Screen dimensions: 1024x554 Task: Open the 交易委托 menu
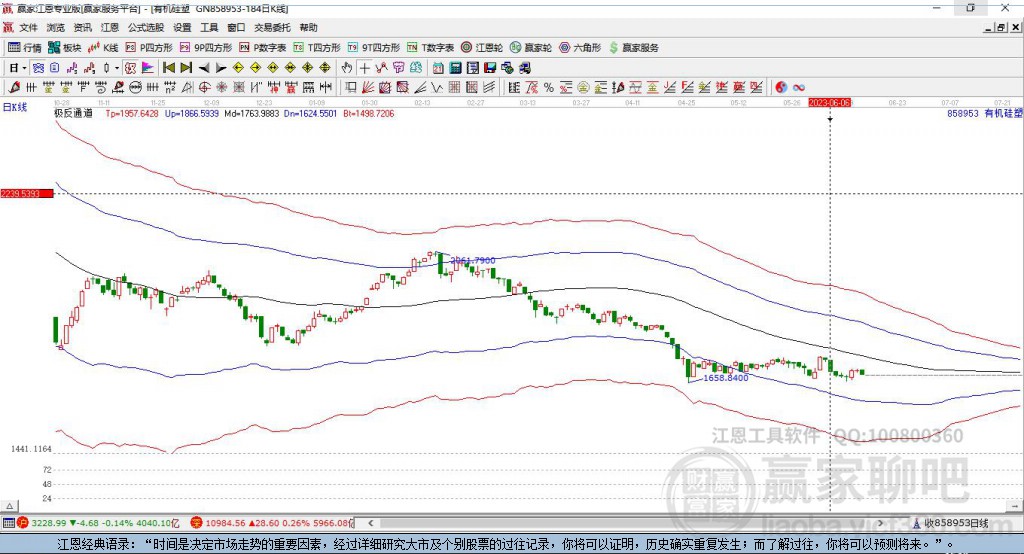(x=272, y=27)
